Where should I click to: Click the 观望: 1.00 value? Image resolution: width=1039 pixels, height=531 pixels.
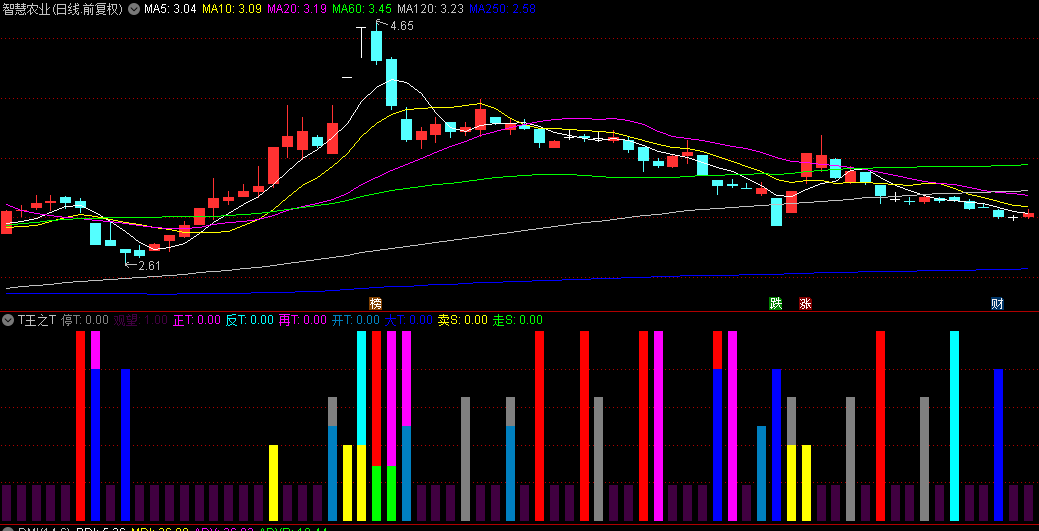point(140,320)
